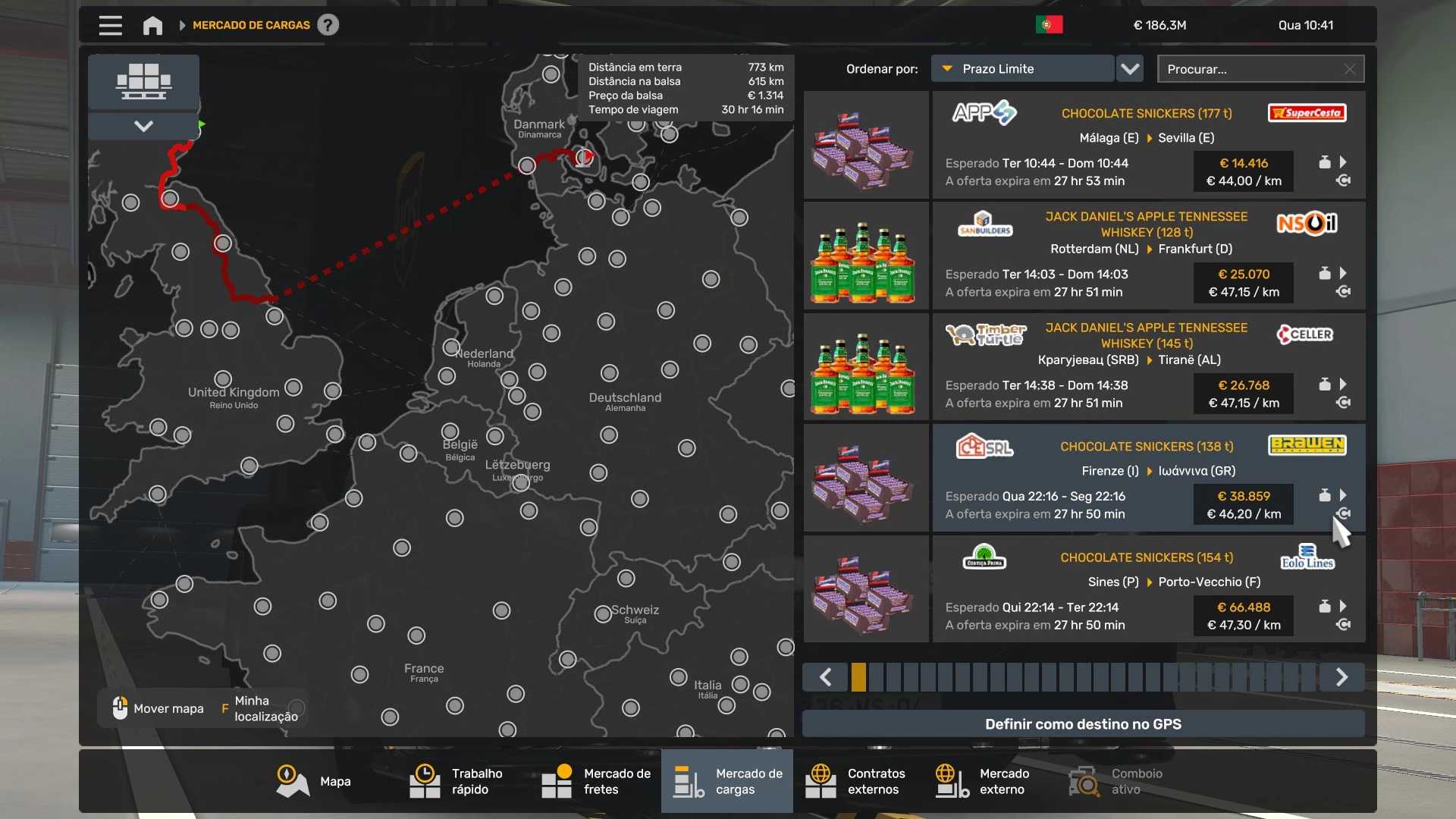The height and width of the screenshot is (819, 1456).
Task: Select the cargo pallet filter icon
Action: click(143, 81)
